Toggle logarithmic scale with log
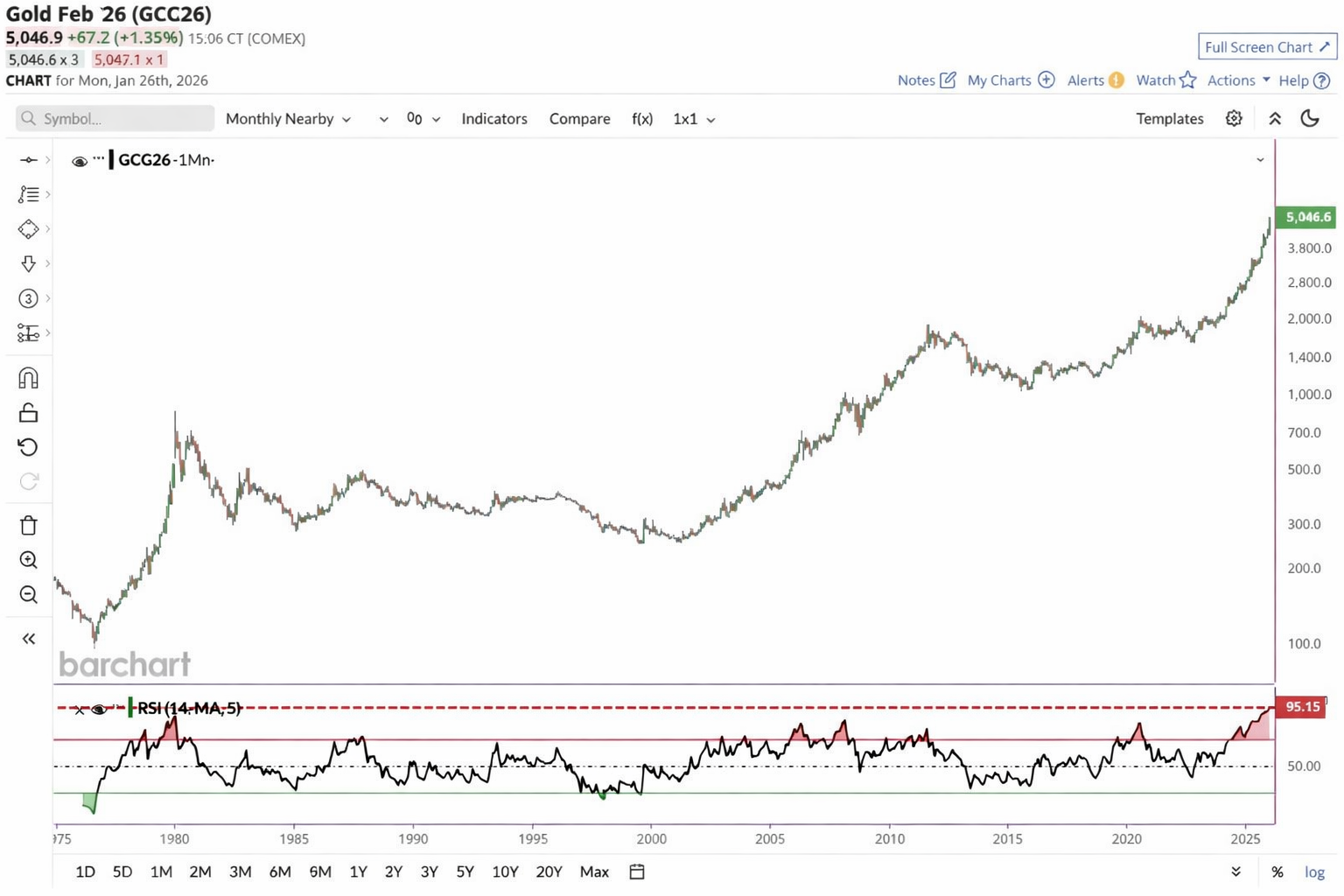This screenshot has height=896, width=1344. (x=1314, y=871)
